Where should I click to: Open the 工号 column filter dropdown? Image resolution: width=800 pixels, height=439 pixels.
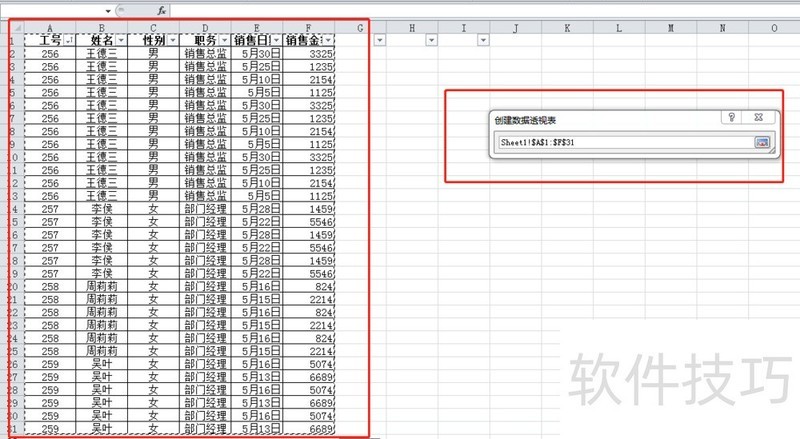(x=69, y=40)
